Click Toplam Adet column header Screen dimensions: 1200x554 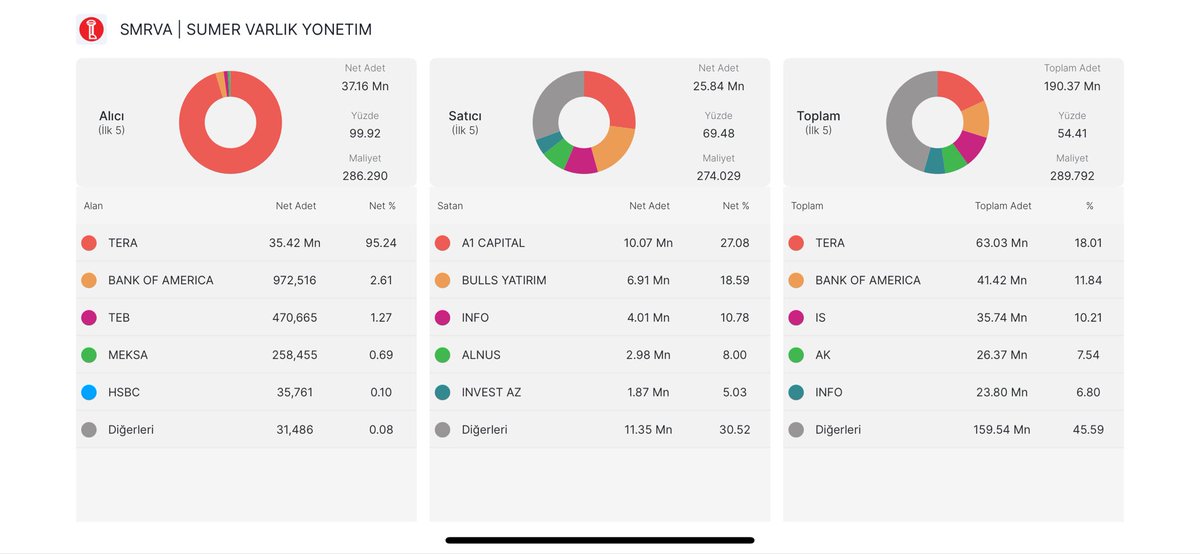[x=1003, y=206]
